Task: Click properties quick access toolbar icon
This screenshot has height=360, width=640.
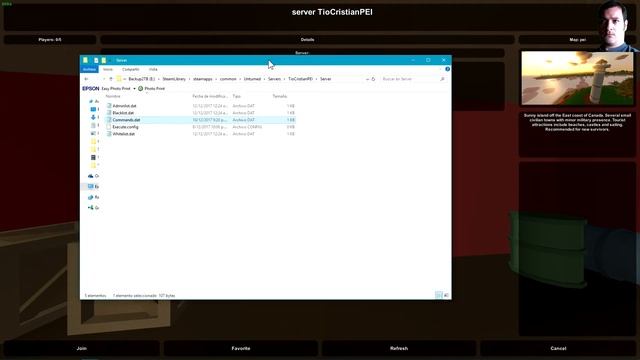Action: [x=96, y=60]
